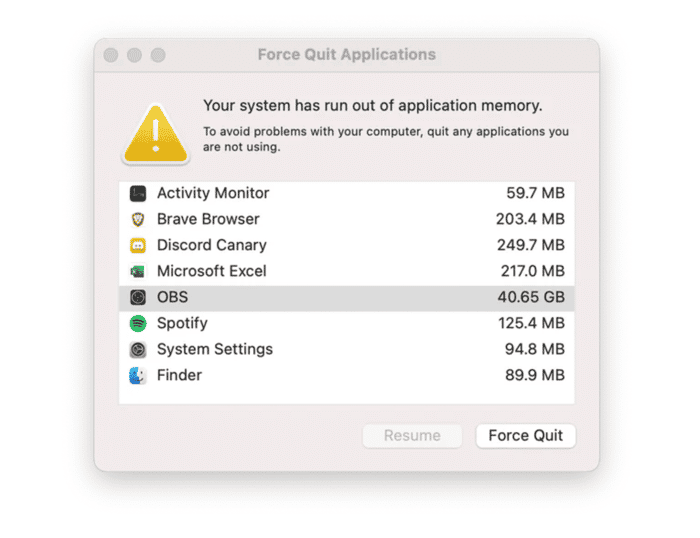The image size is (700, 538).
Task: Click the Microsoft Excel icon
Action: [x=138, y=271]
